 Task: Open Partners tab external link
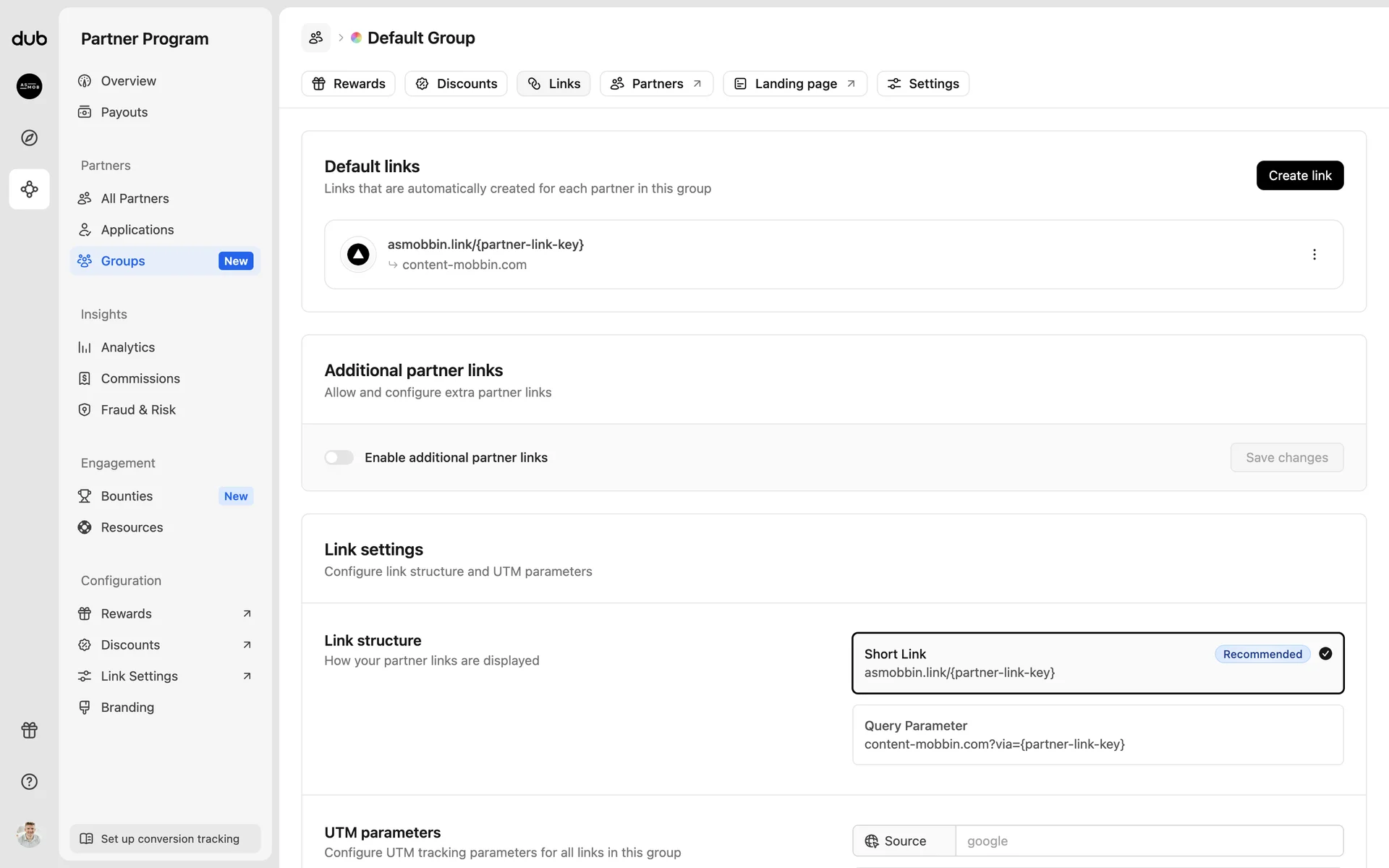[x=656, y=84]
